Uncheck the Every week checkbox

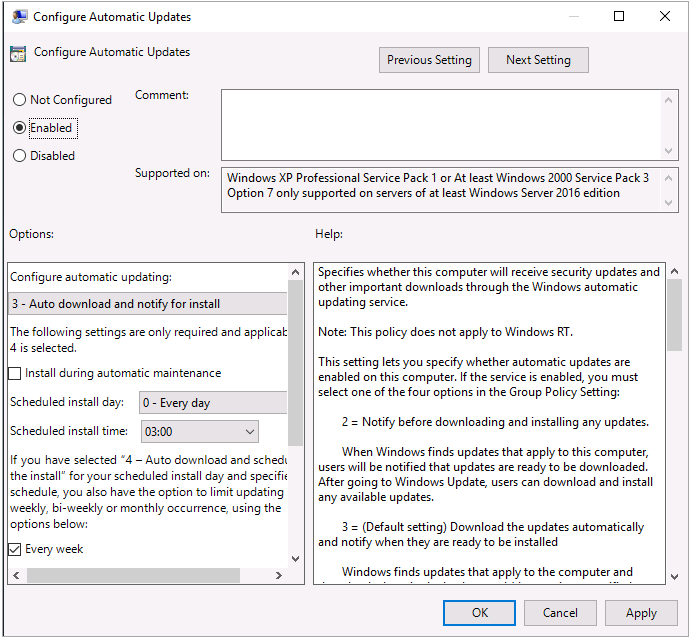click(15, 549)
